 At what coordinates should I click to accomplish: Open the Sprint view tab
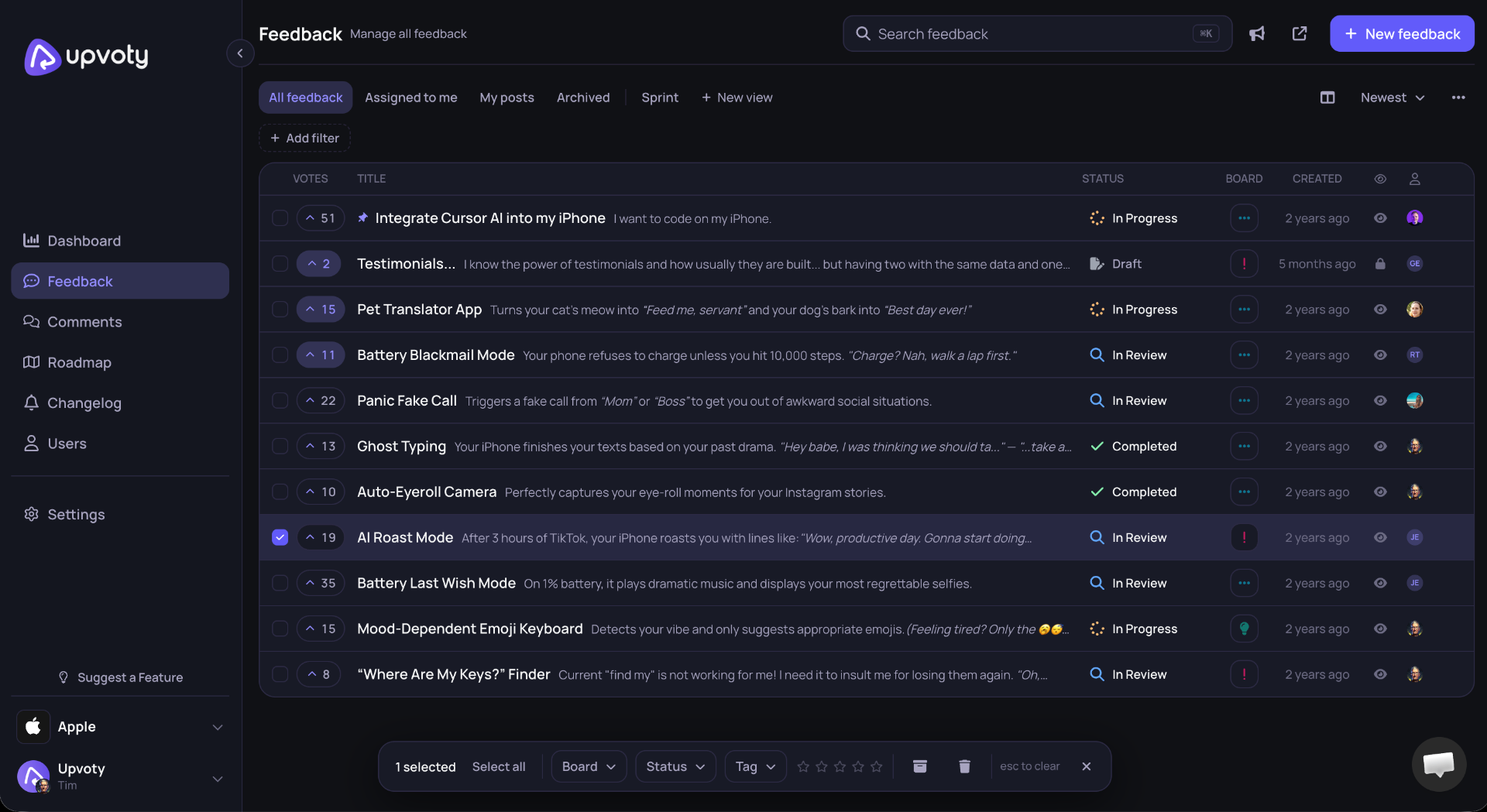tap(660, 98)
